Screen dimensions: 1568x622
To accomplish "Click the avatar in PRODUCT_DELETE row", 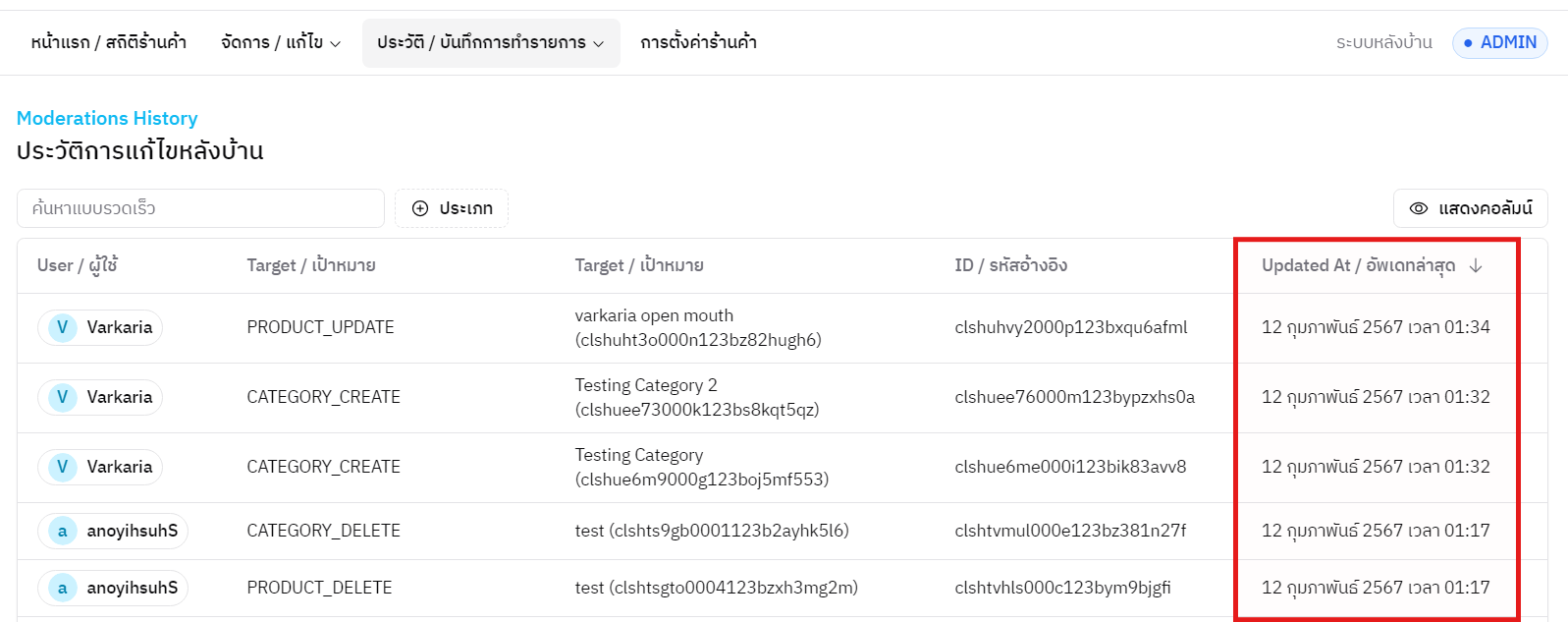I will pyautogui.click(x=62, y=588).
